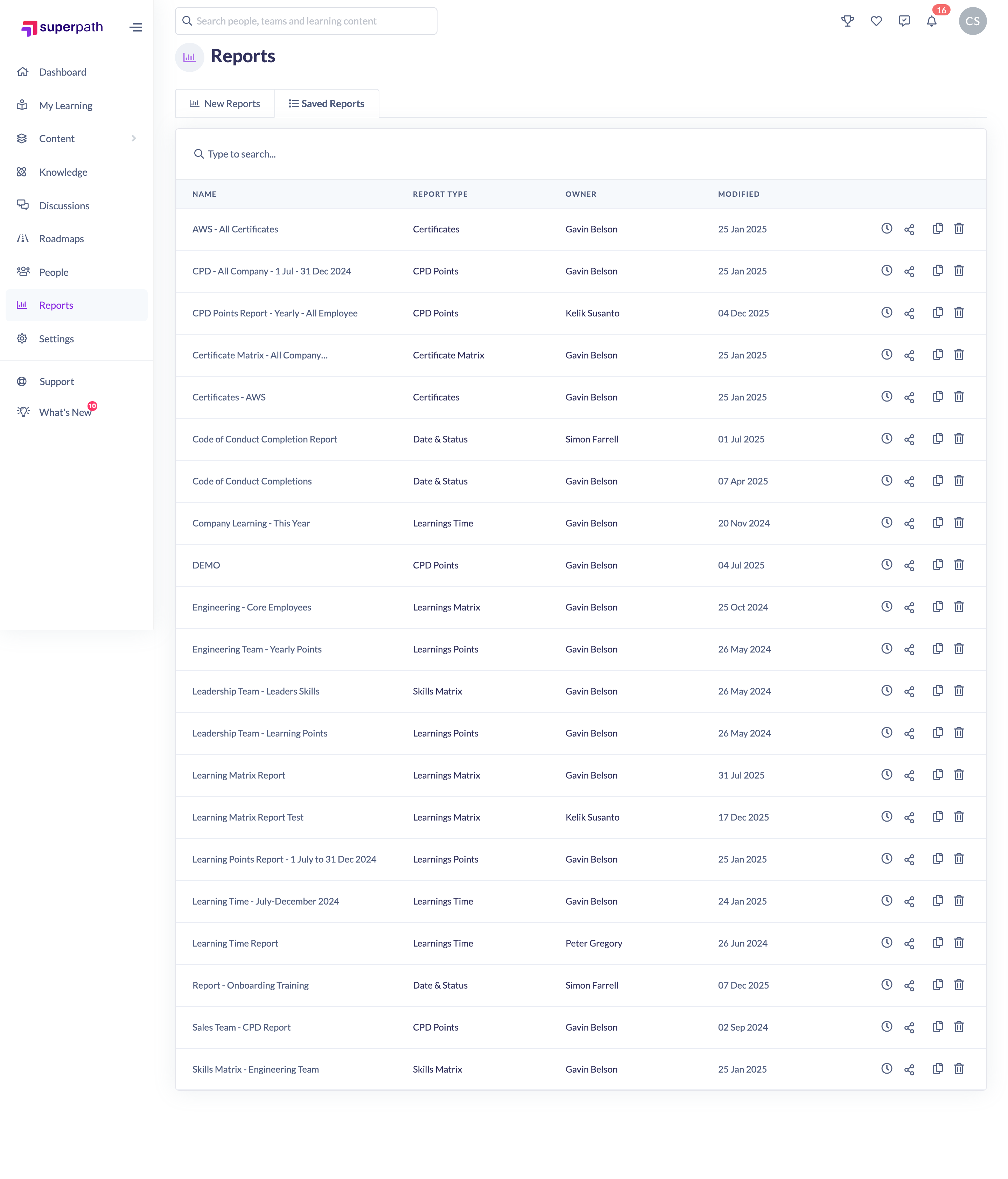Screen dimensions: 1008x1179
Task: Click the superpath logo
Action: point(62,27)
